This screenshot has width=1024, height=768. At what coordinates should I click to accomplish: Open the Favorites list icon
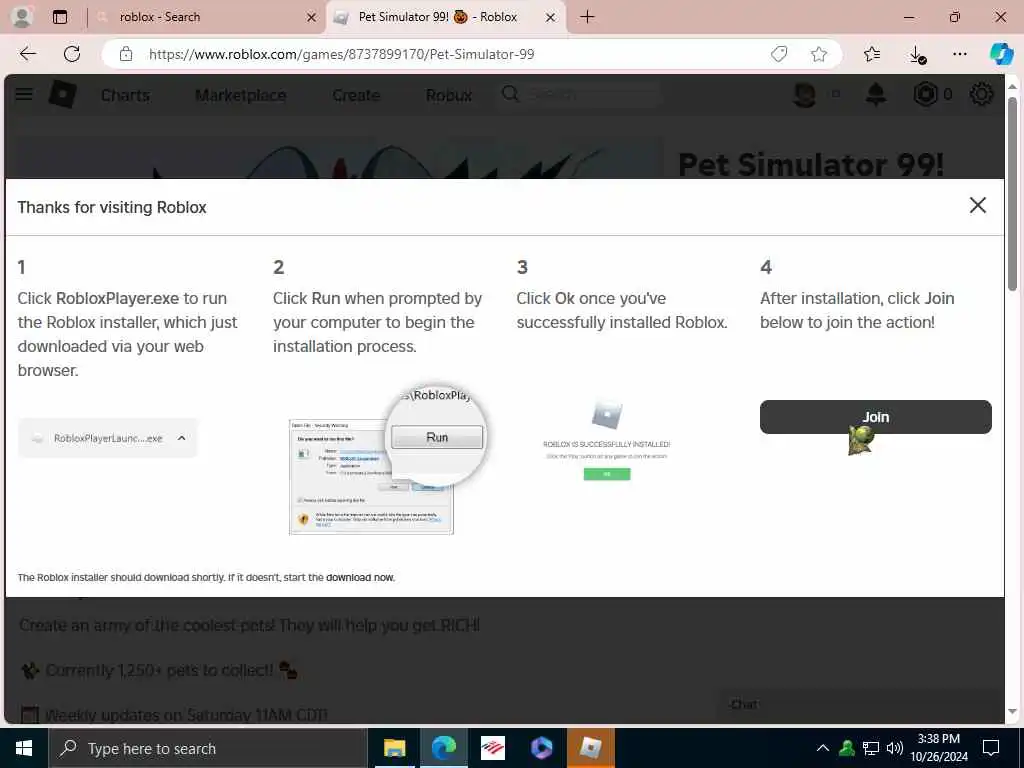[x=872, y=54]
